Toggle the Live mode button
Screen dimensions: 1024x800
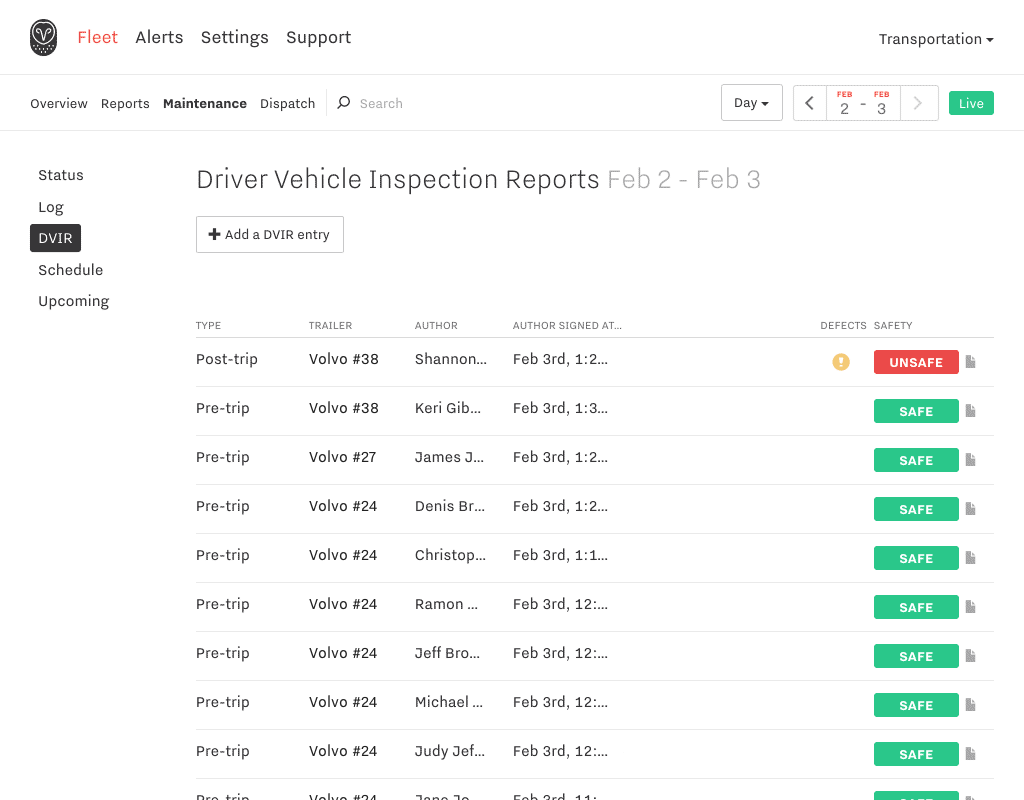[971, 103]
